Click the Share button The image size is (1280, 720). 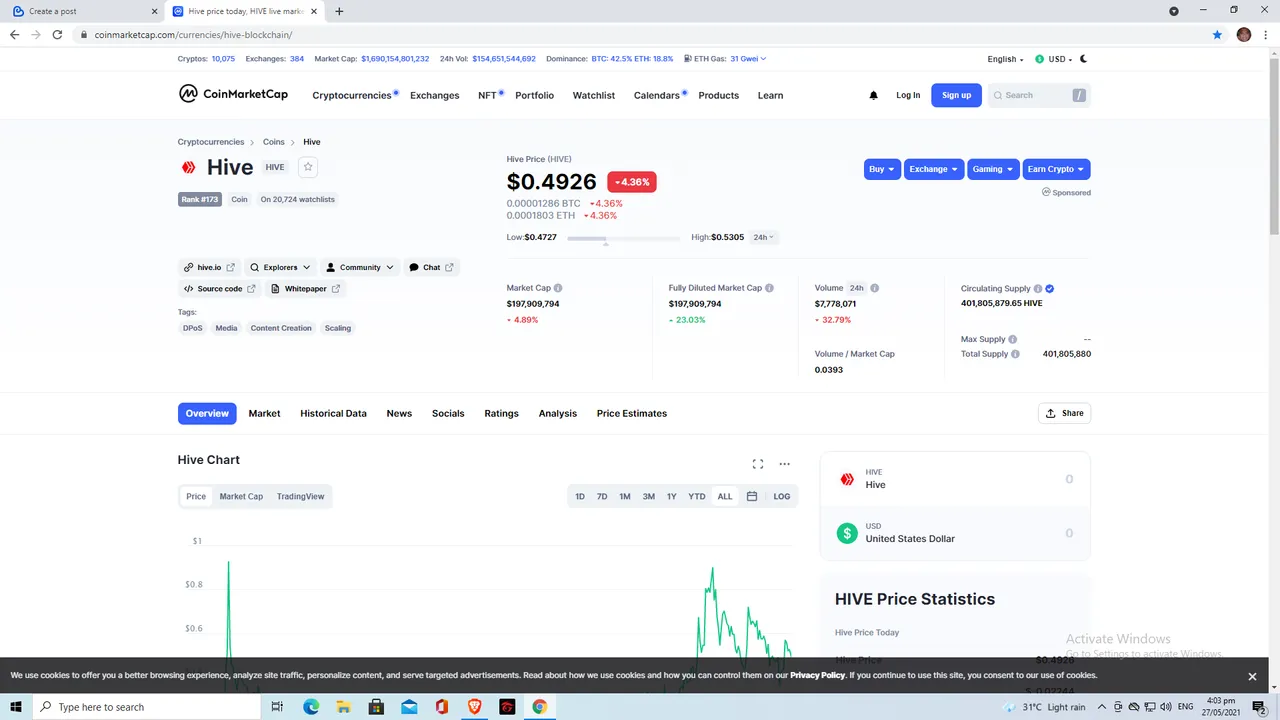click(1064, 413)
